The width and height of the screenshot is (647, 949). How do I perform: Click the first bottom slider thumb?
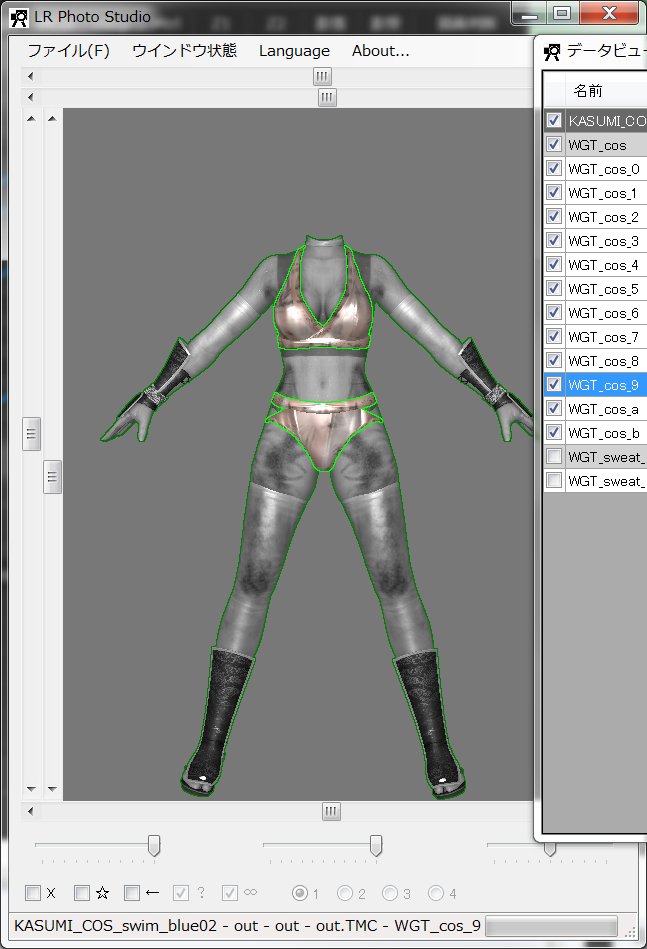point(154,846)
